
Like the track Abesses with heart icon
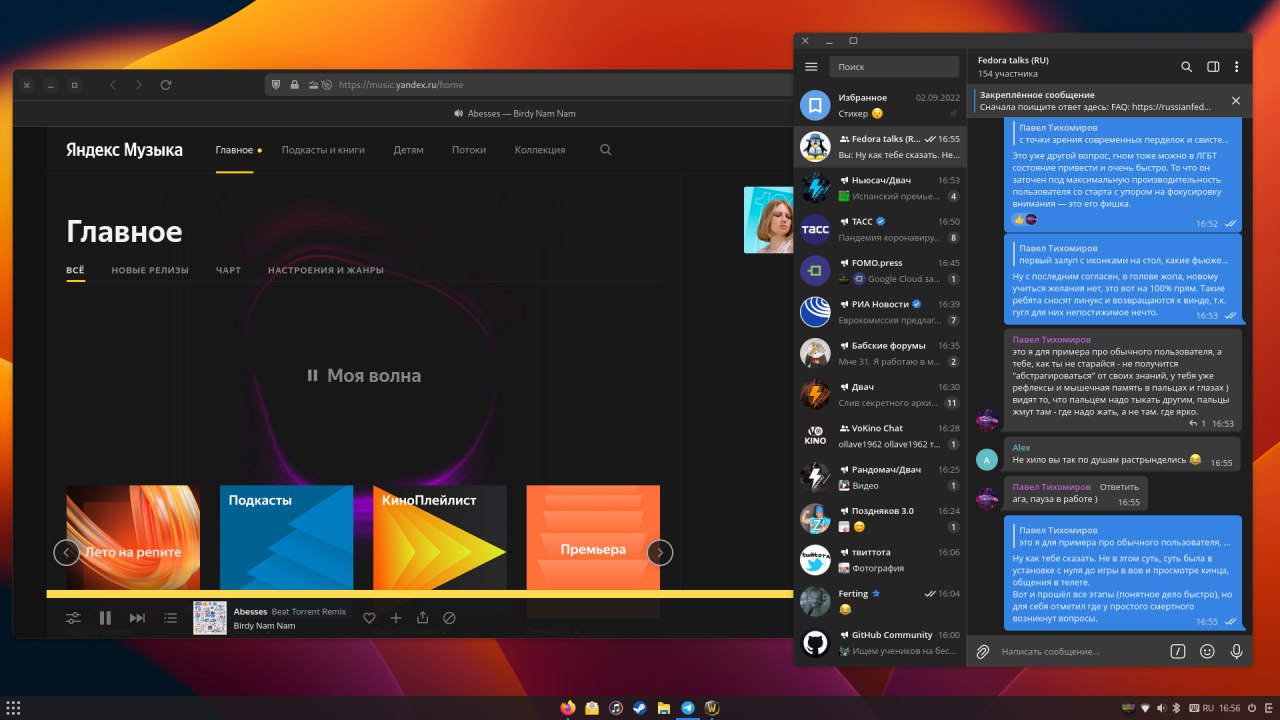(369, 618)
